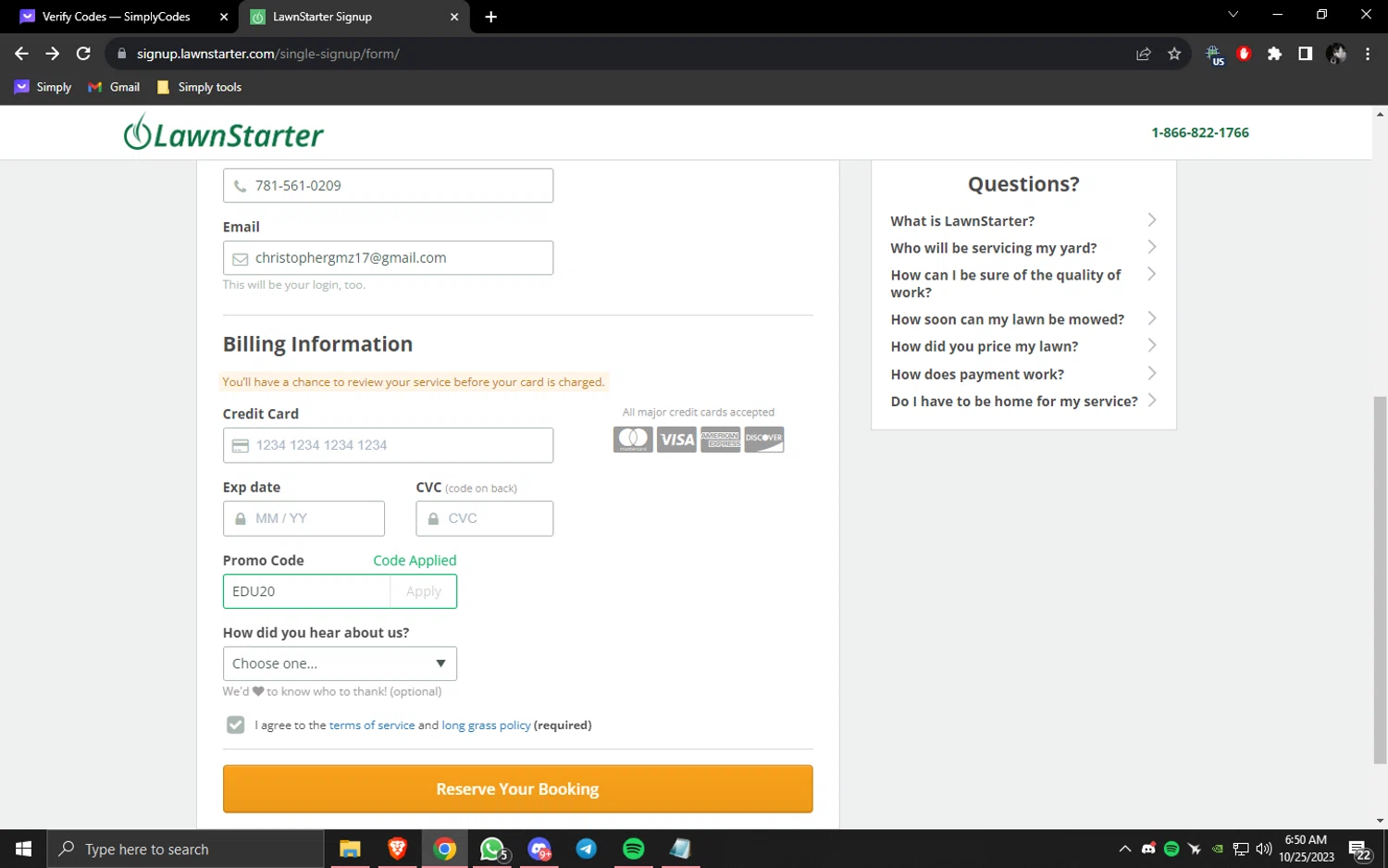Open the Chrome three-dot menu
The height and width of the screenshot is (868, 1388).
click(x=1367, y=54)
